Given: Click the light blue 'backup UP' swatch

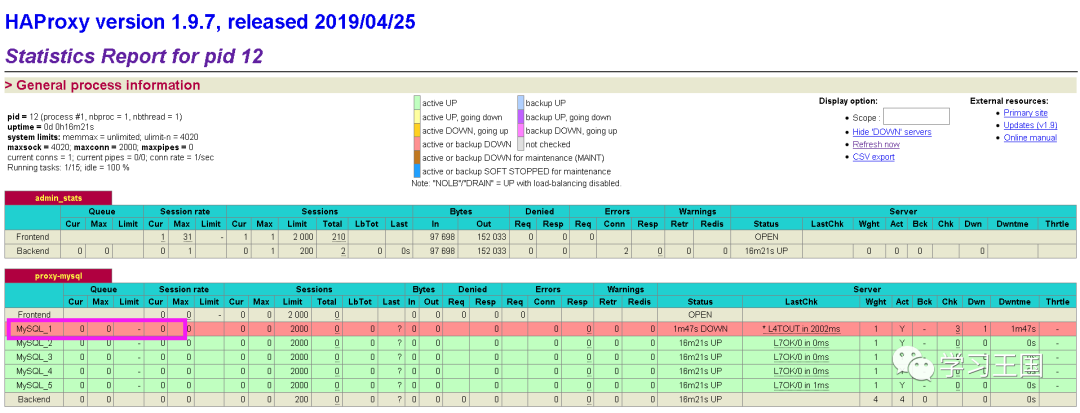Looking at the screenshot, I should tap(520, 103).
